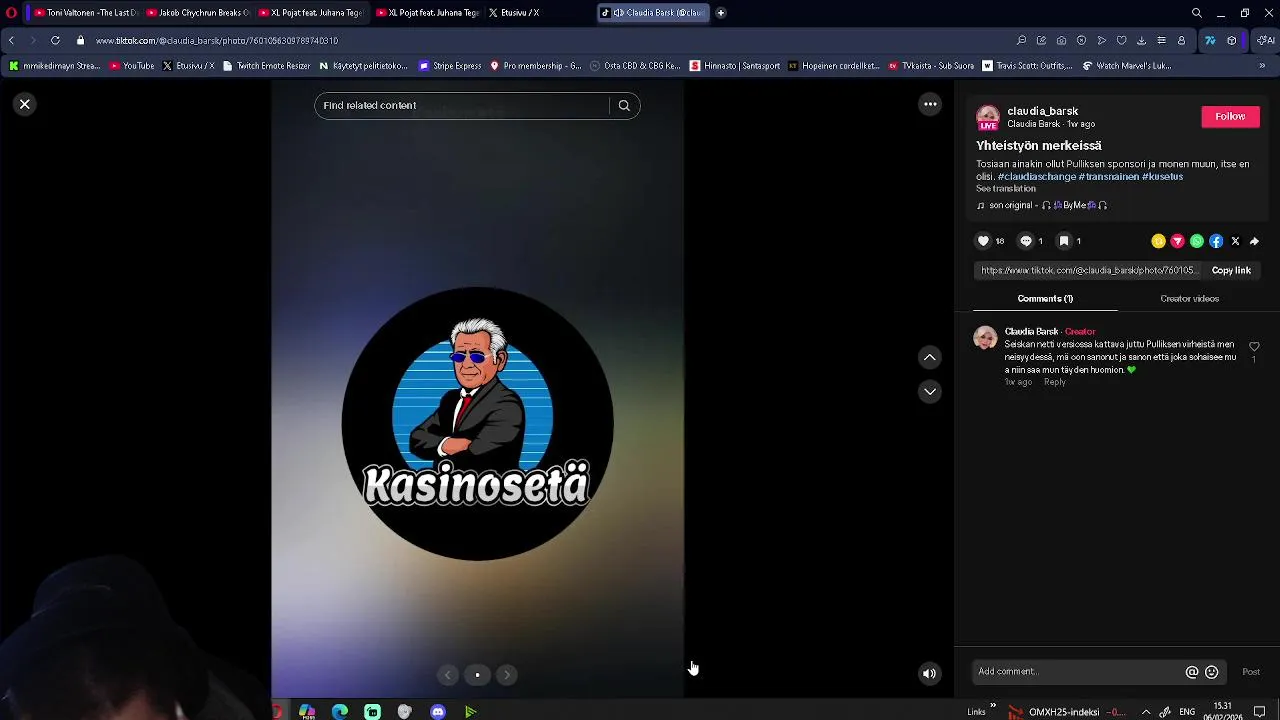Open Opera AI button
1280x720 pixels.
1266,41
